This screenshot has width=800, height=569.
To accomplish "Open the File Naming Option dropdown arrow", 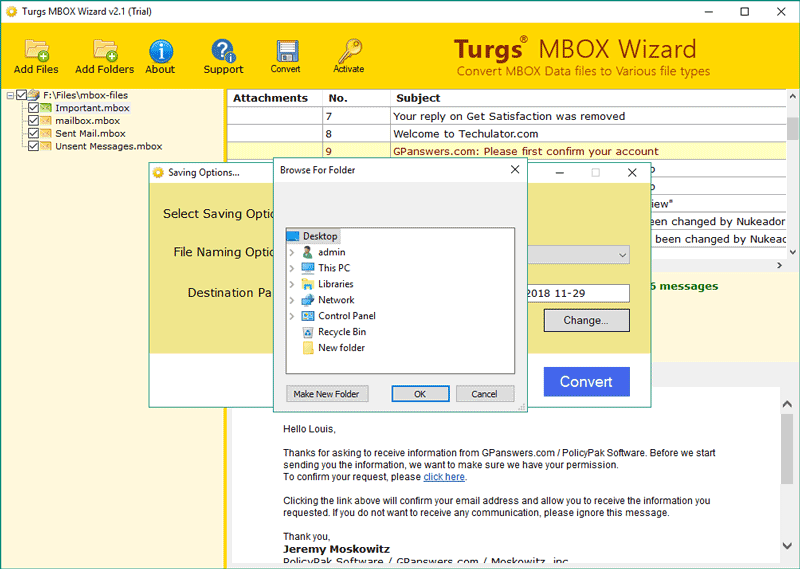I will (x=622, y=255).
